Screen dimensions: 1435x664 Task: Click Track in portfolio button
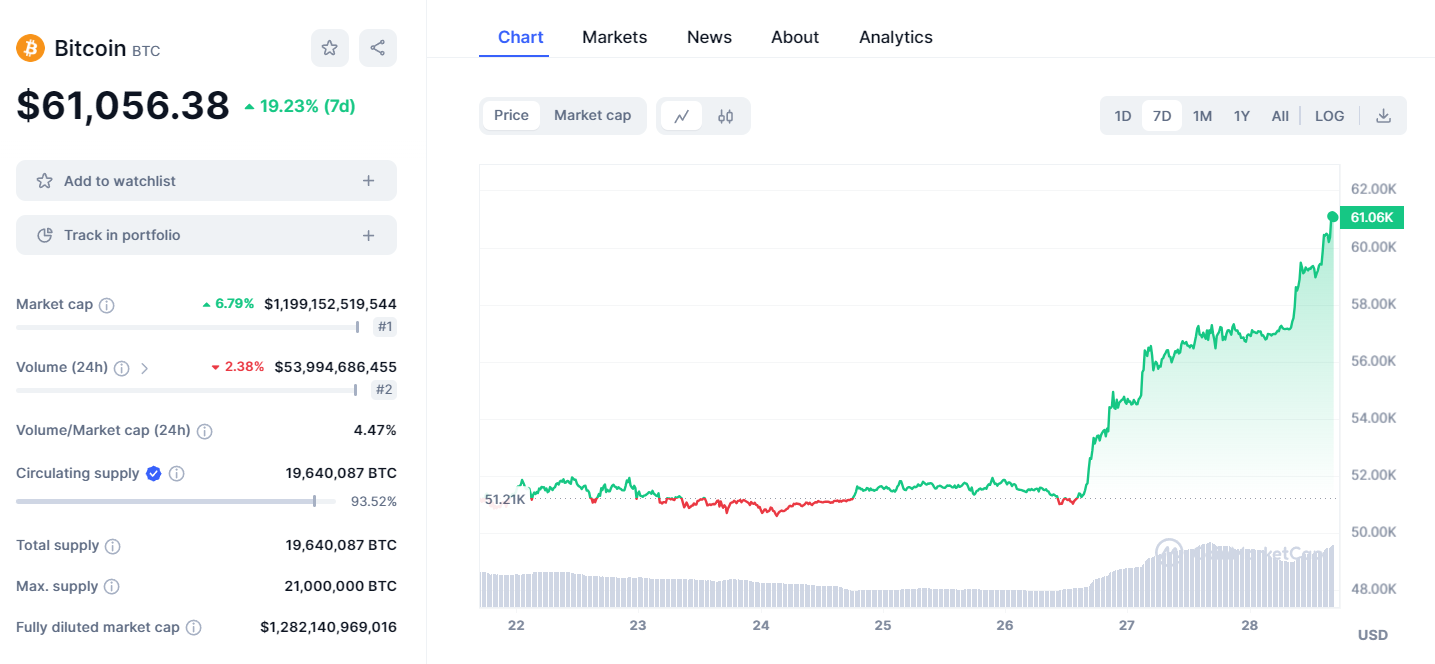point(206,235)
